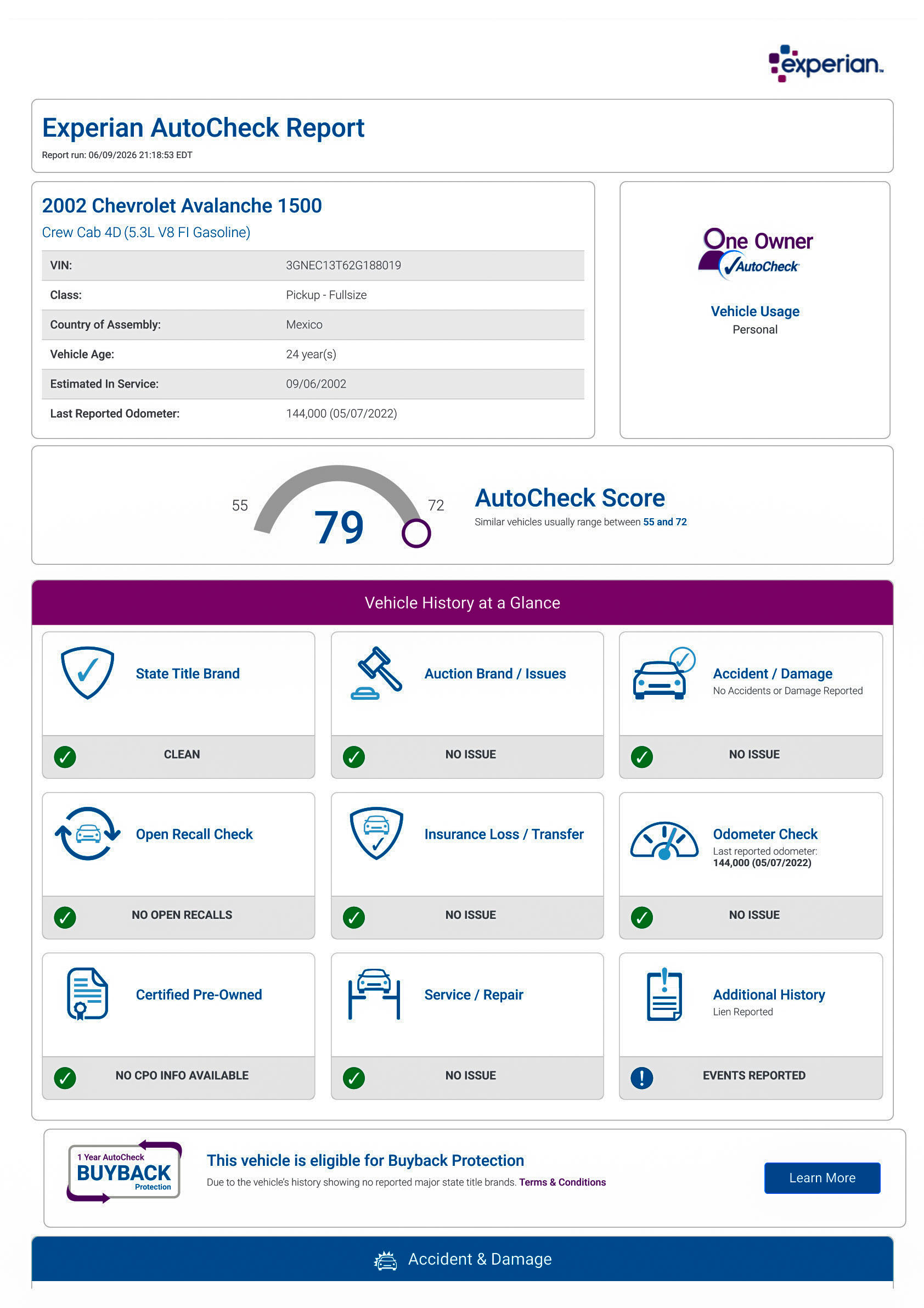Click the '2002 Chevrolet Avalanche 1500' title

(x=182, y=206)
